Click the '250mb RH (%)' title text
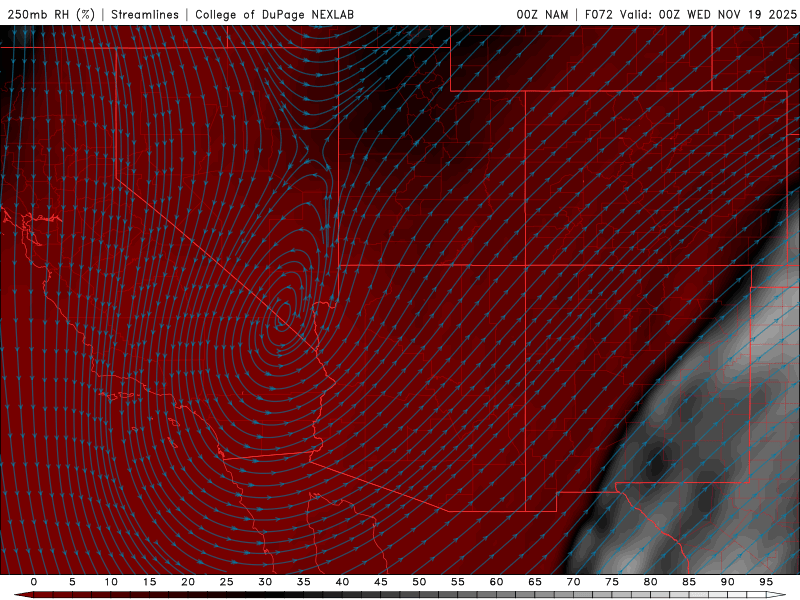 (x=52, y=14)
